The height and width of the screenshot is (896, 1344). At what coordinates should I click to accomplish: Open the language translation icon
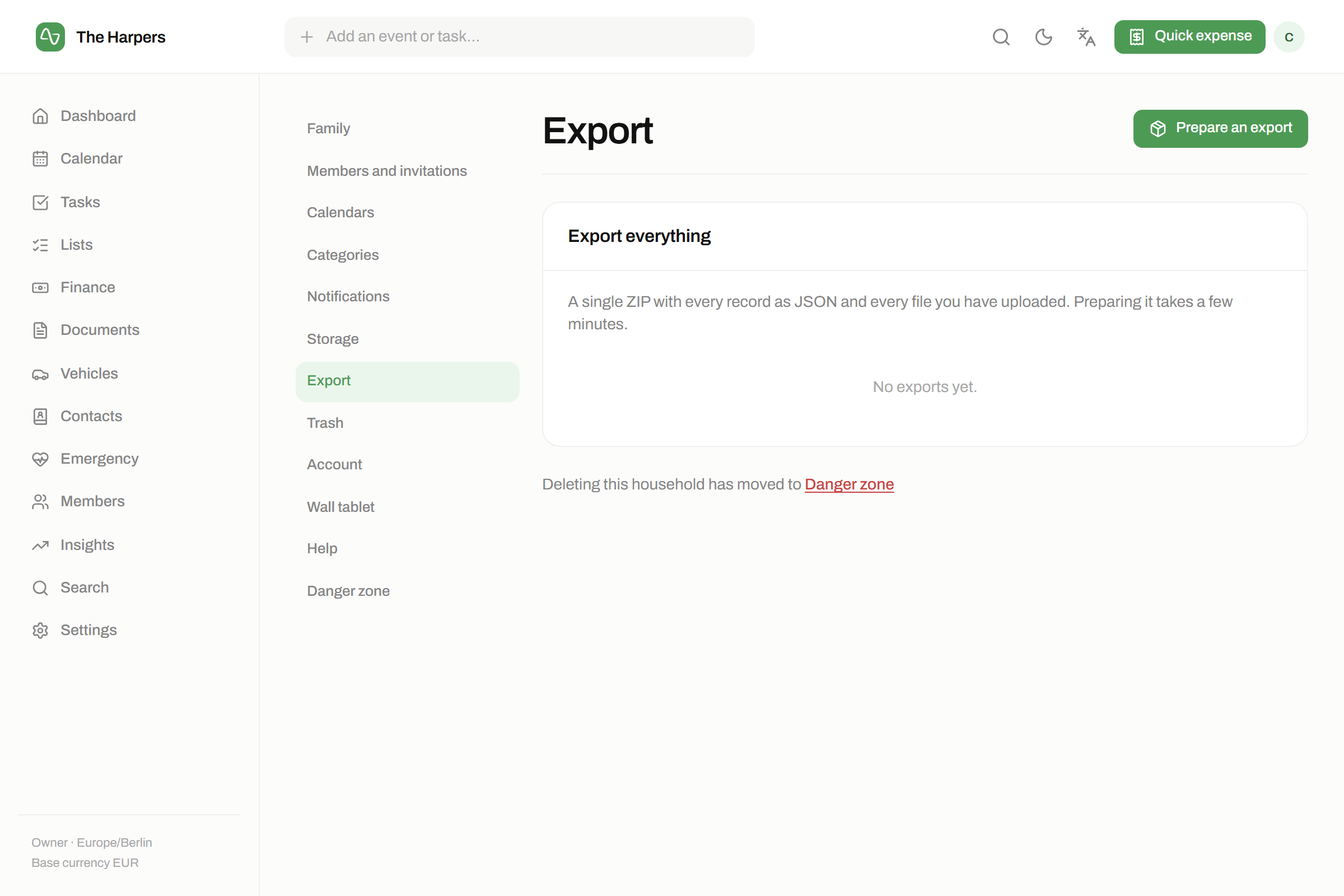(1086, 37)
